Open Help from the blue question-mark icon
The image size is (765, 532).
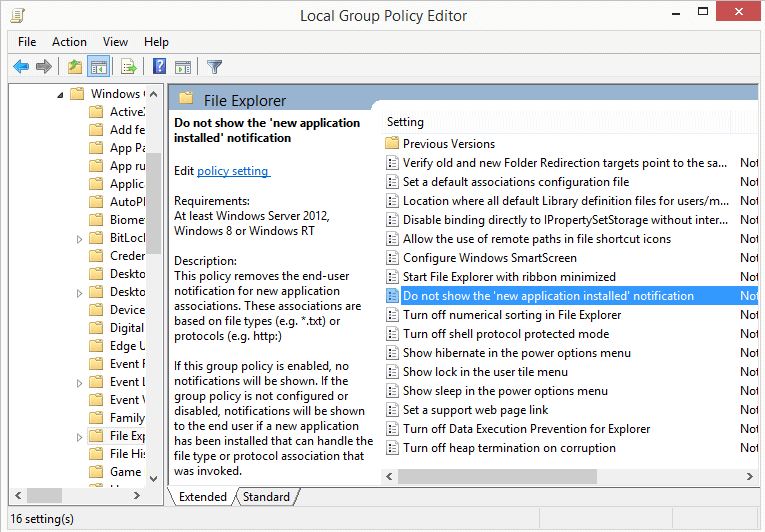point(159,67)
